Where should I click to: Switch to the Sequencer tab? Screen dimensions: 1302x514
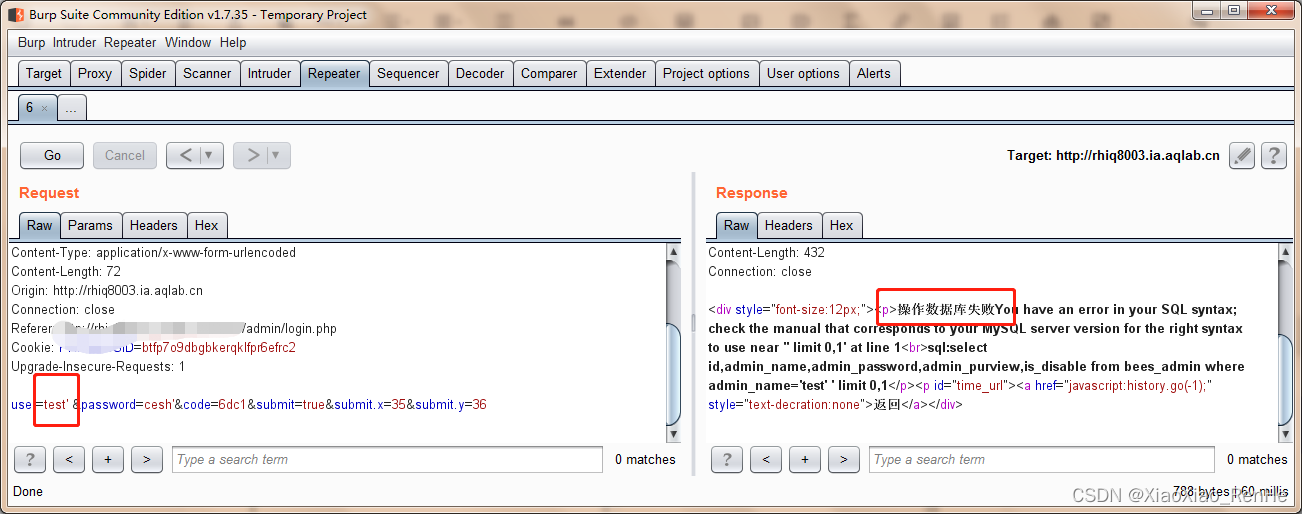click(x=408, y=73)
